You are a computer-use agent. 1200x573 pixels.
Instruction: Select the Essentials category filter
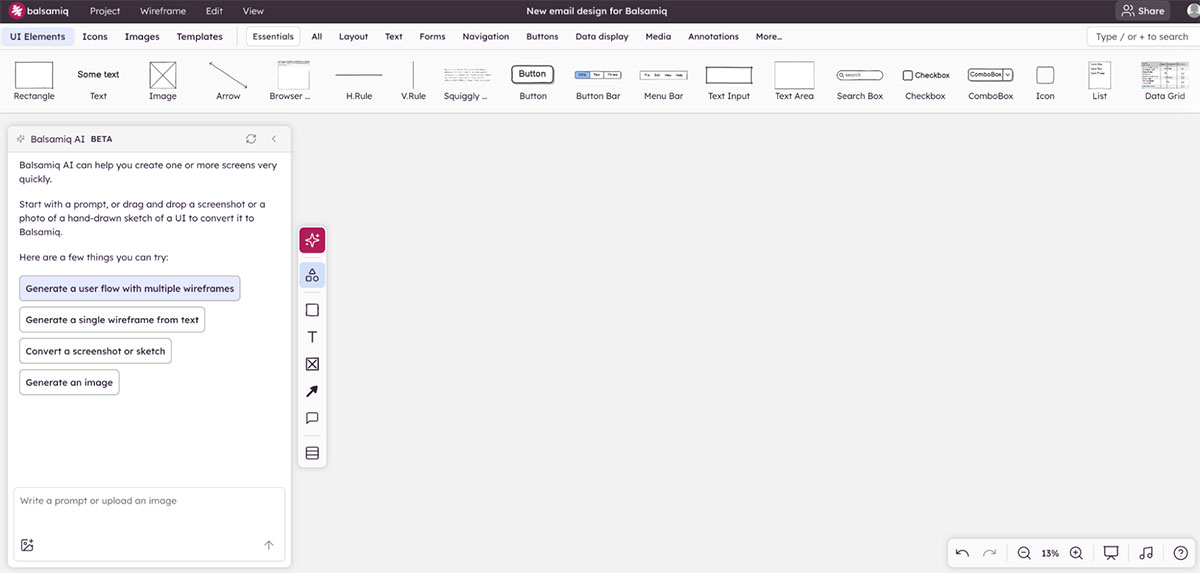(x=273, y=36)
